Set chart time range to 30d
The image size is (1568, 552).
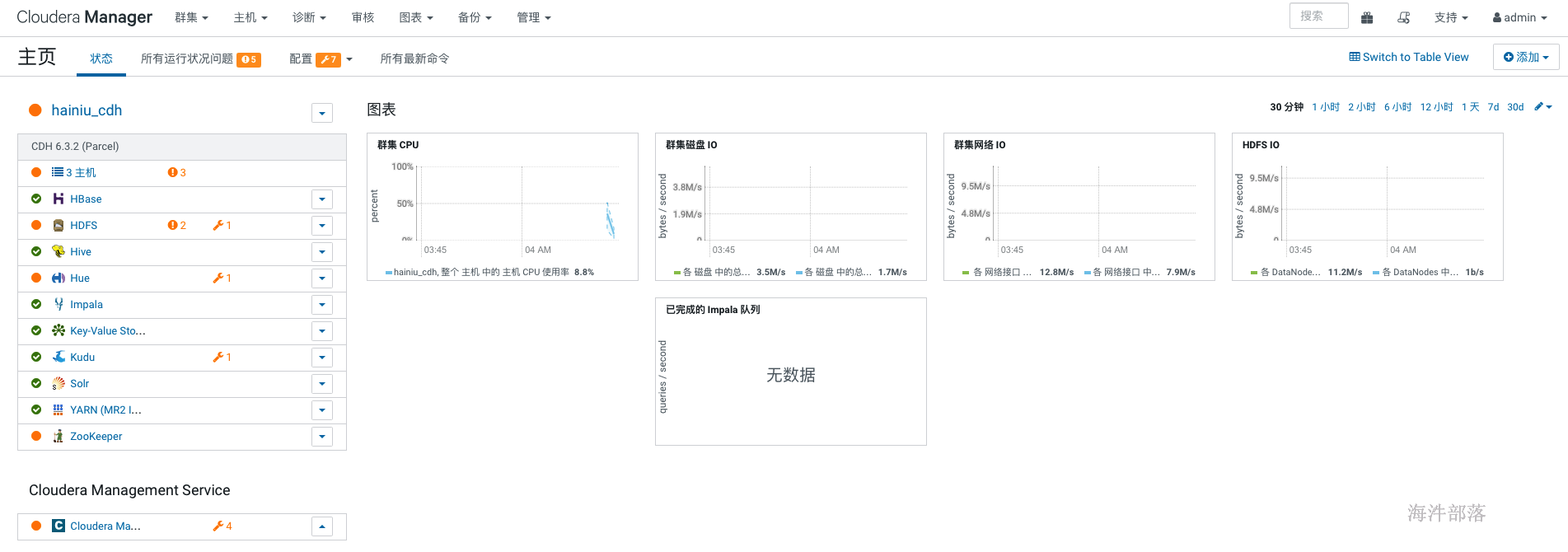(x=1515, y=107)
